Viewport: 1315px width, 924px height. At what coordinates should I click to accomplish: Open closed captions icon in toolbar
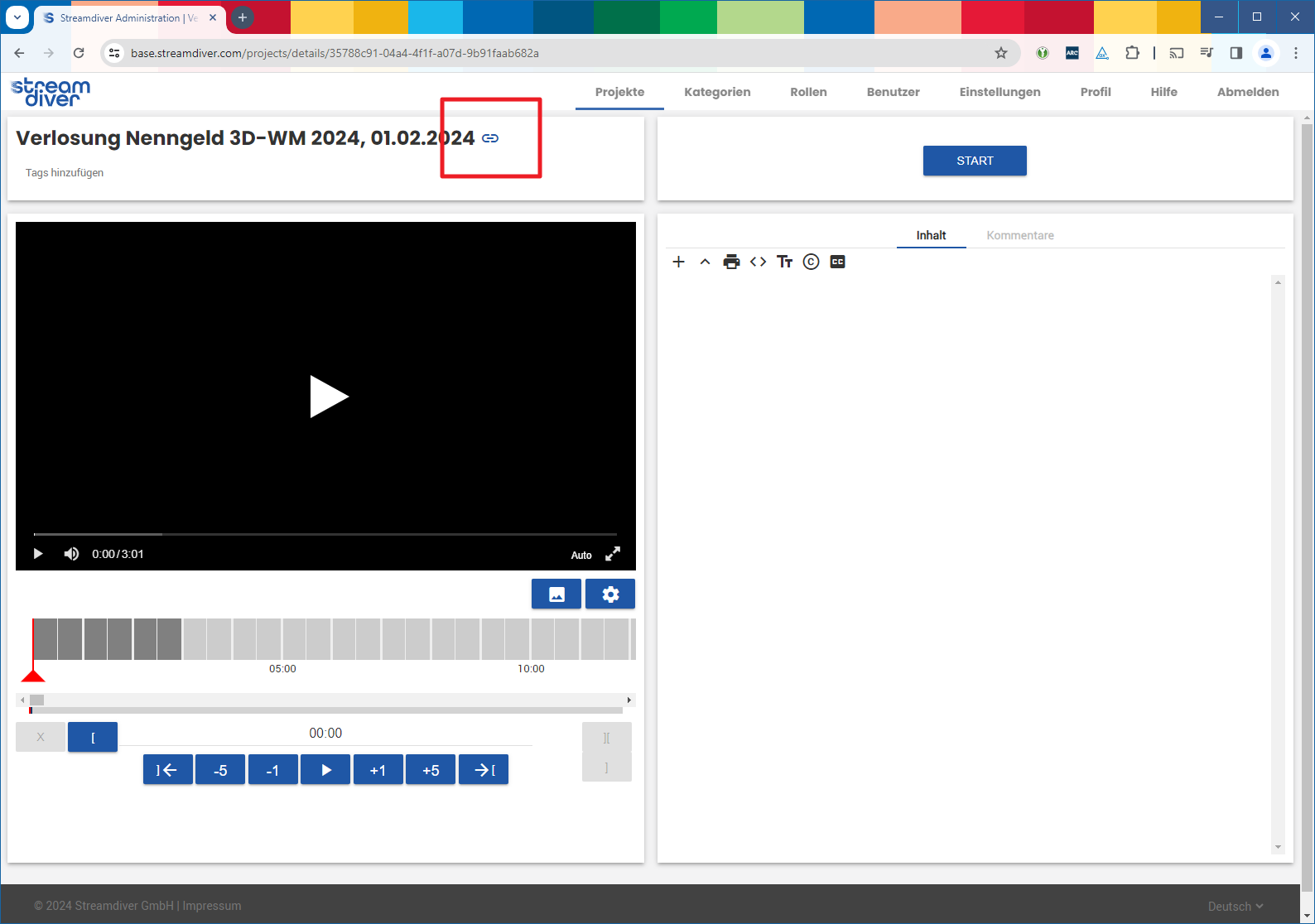click(837, 262)
